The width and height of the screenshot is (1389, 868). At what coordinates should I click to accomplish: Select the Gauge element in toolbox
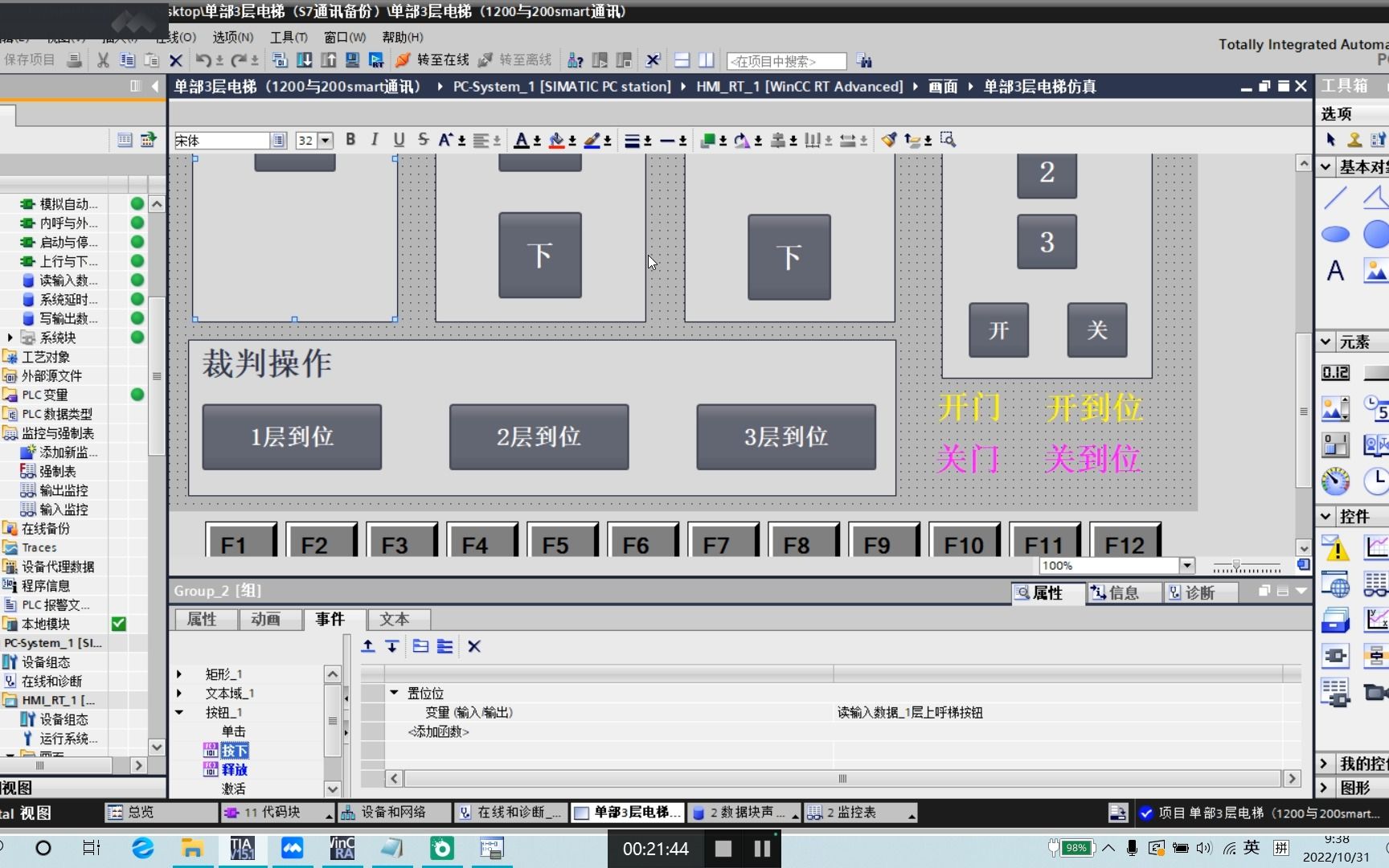click(x=1335, y=481)
